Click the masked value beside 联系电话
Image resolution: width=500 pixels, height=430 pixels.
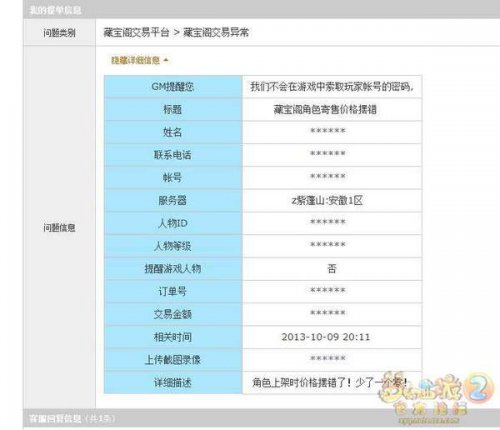coord(328,154)
